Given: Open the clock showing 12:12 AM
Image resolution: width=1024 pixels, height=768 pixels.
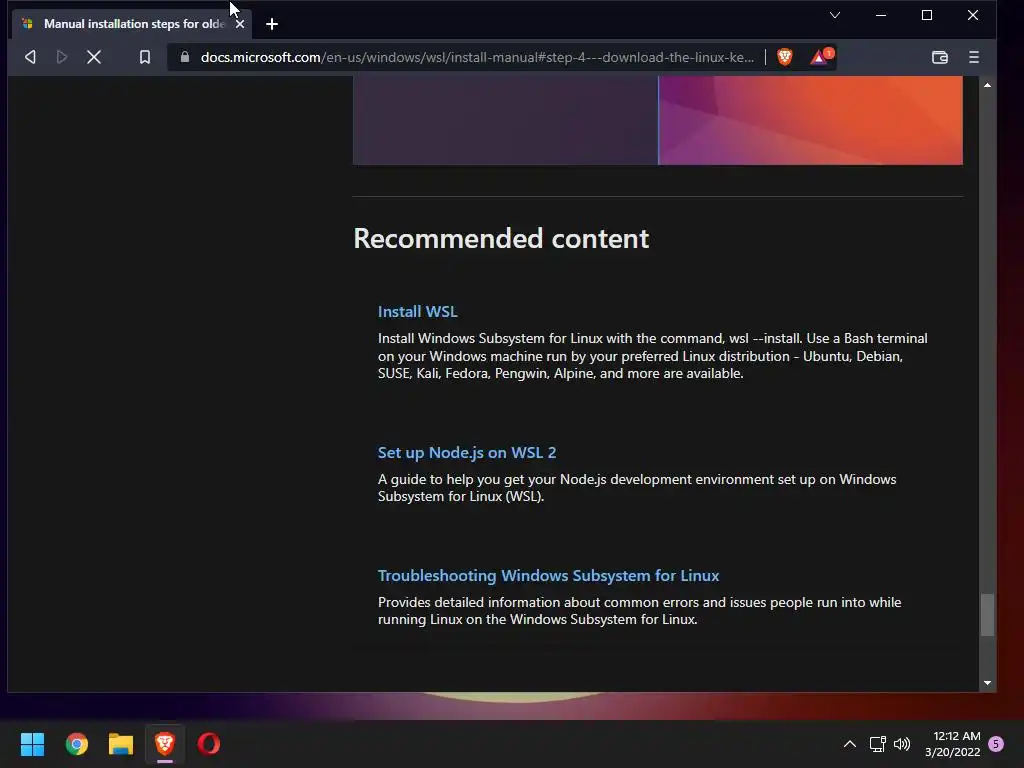Looking at the screenshot, I should pyautogui.click(x=953, y=744).
